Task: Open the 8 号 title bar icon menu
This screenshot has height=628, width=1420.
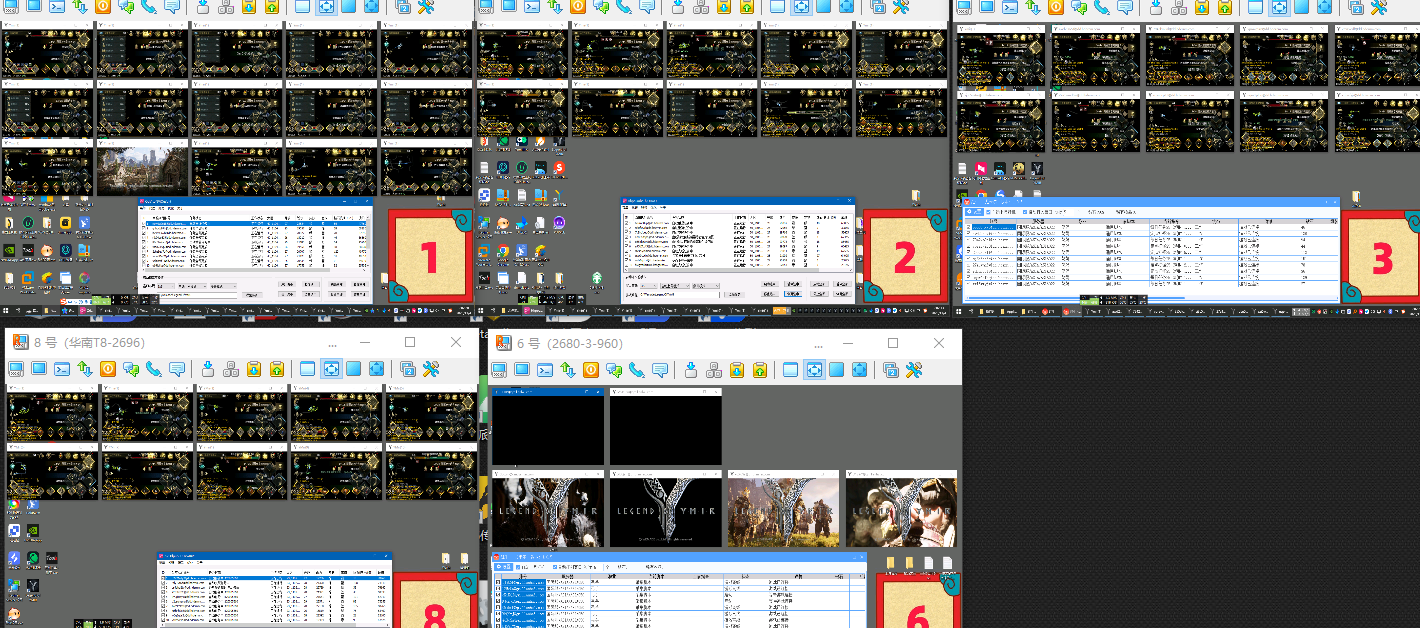Action: pos(20,342)
